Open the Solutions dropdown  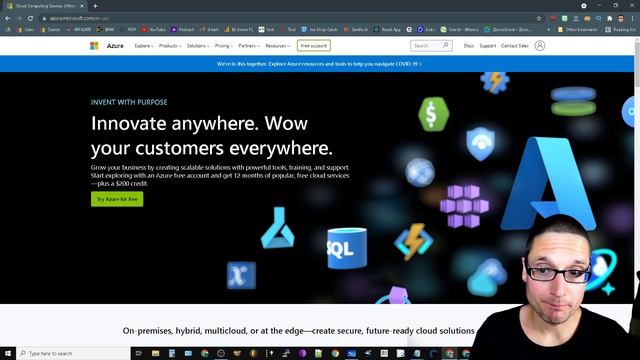tap(198, 46)
